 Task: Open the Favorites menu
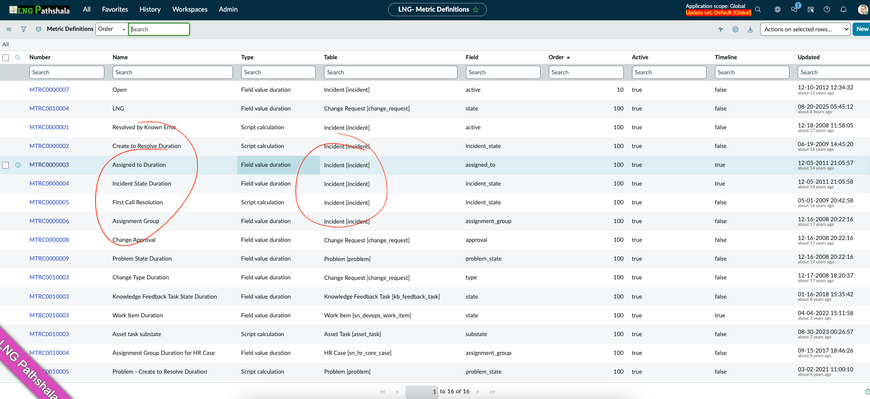[x=115, y=9]
